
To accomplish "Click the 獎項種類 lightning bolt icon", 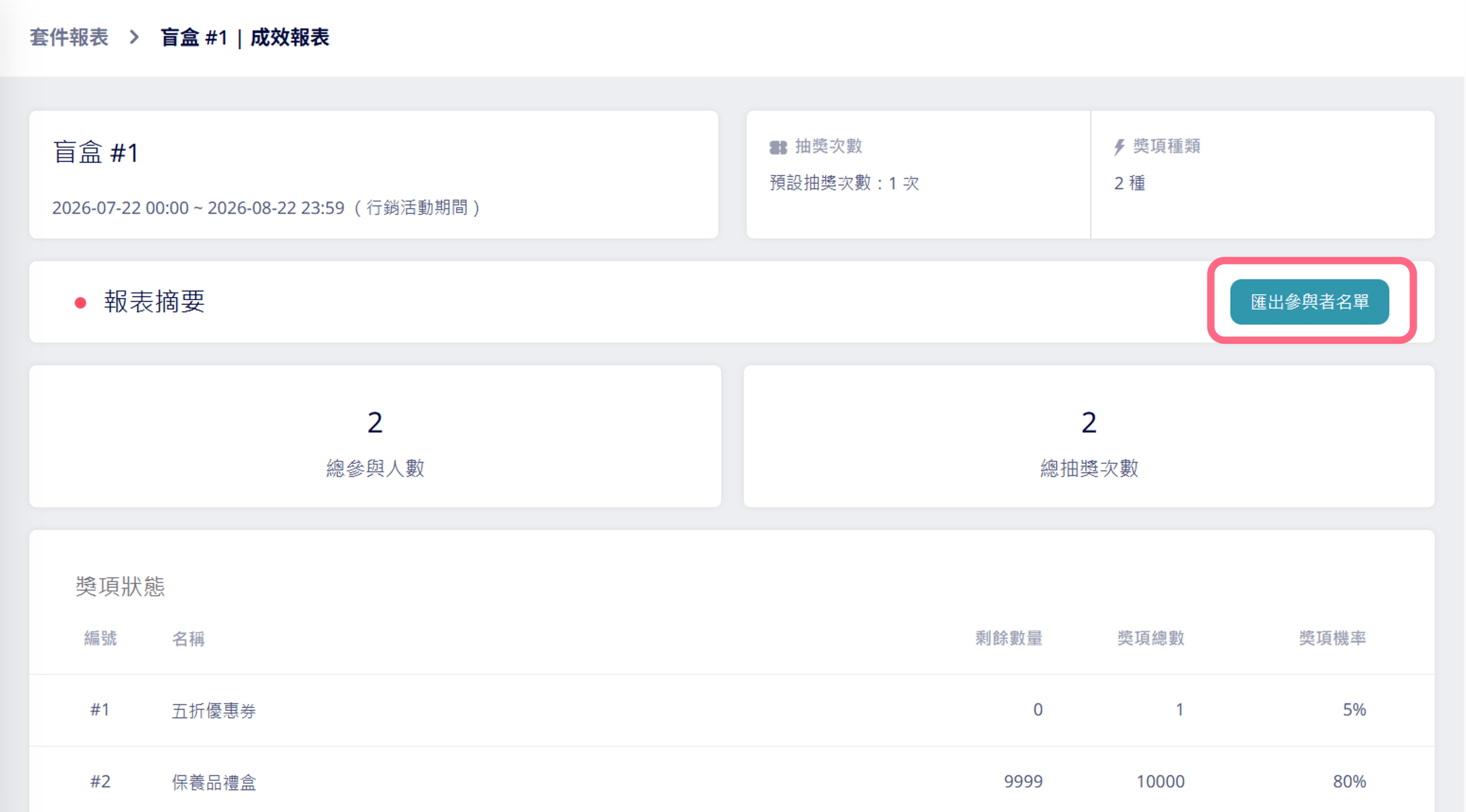I will 1119,147.
